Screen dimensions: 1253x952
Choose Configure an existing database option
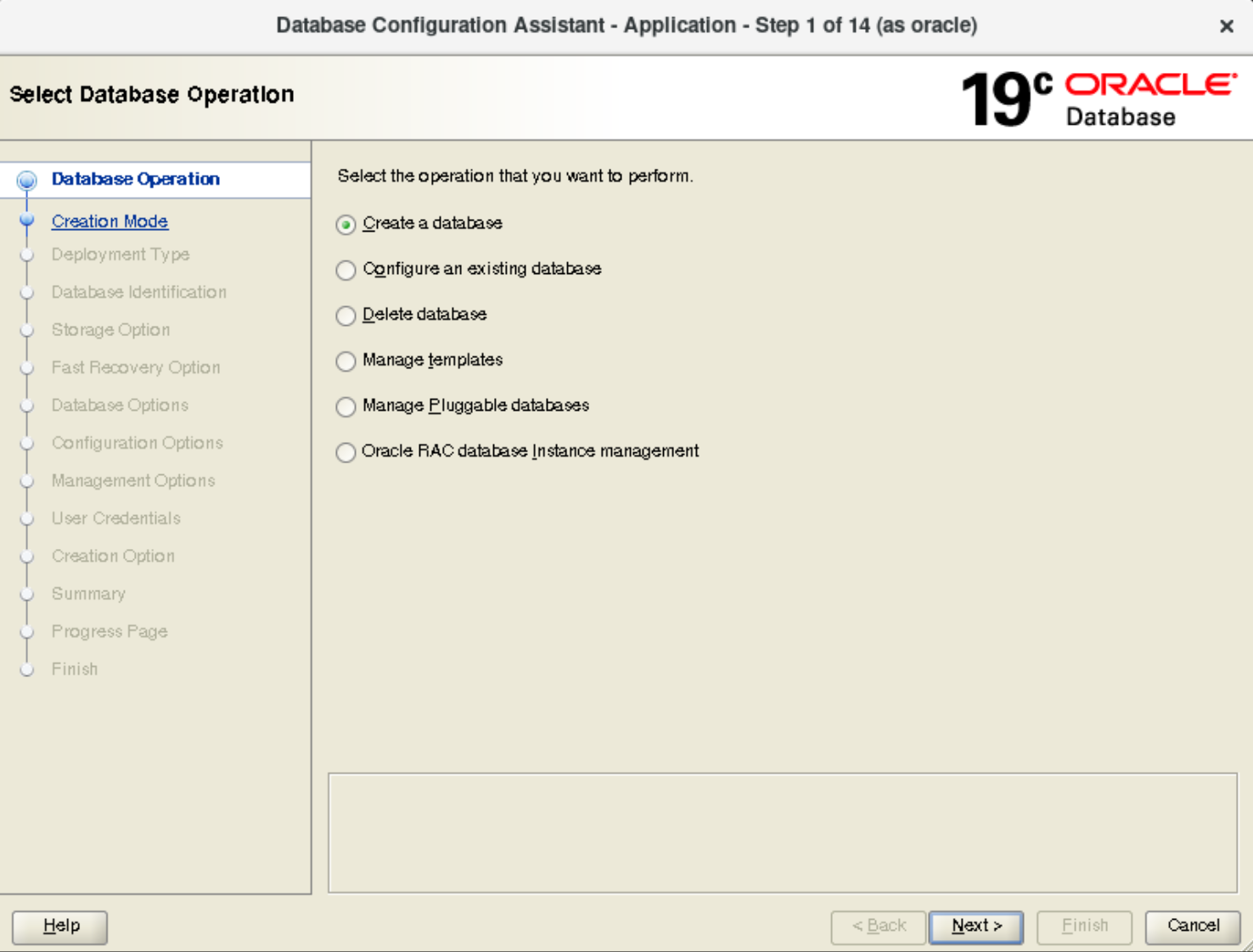click(x=346, y=270)
